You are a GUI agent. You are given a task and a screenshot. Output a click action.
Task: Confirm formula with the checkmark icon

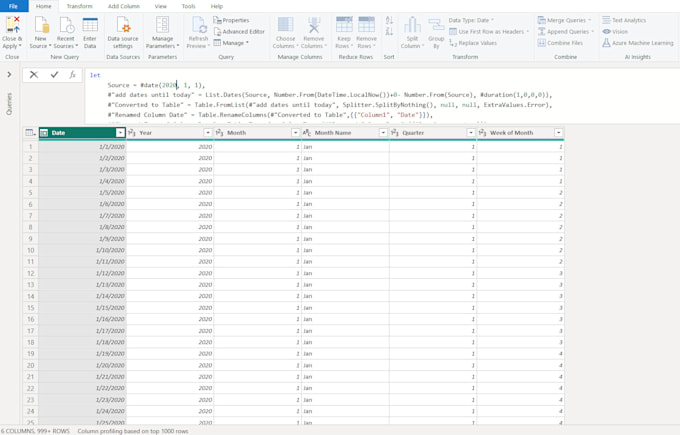(54, 75)
